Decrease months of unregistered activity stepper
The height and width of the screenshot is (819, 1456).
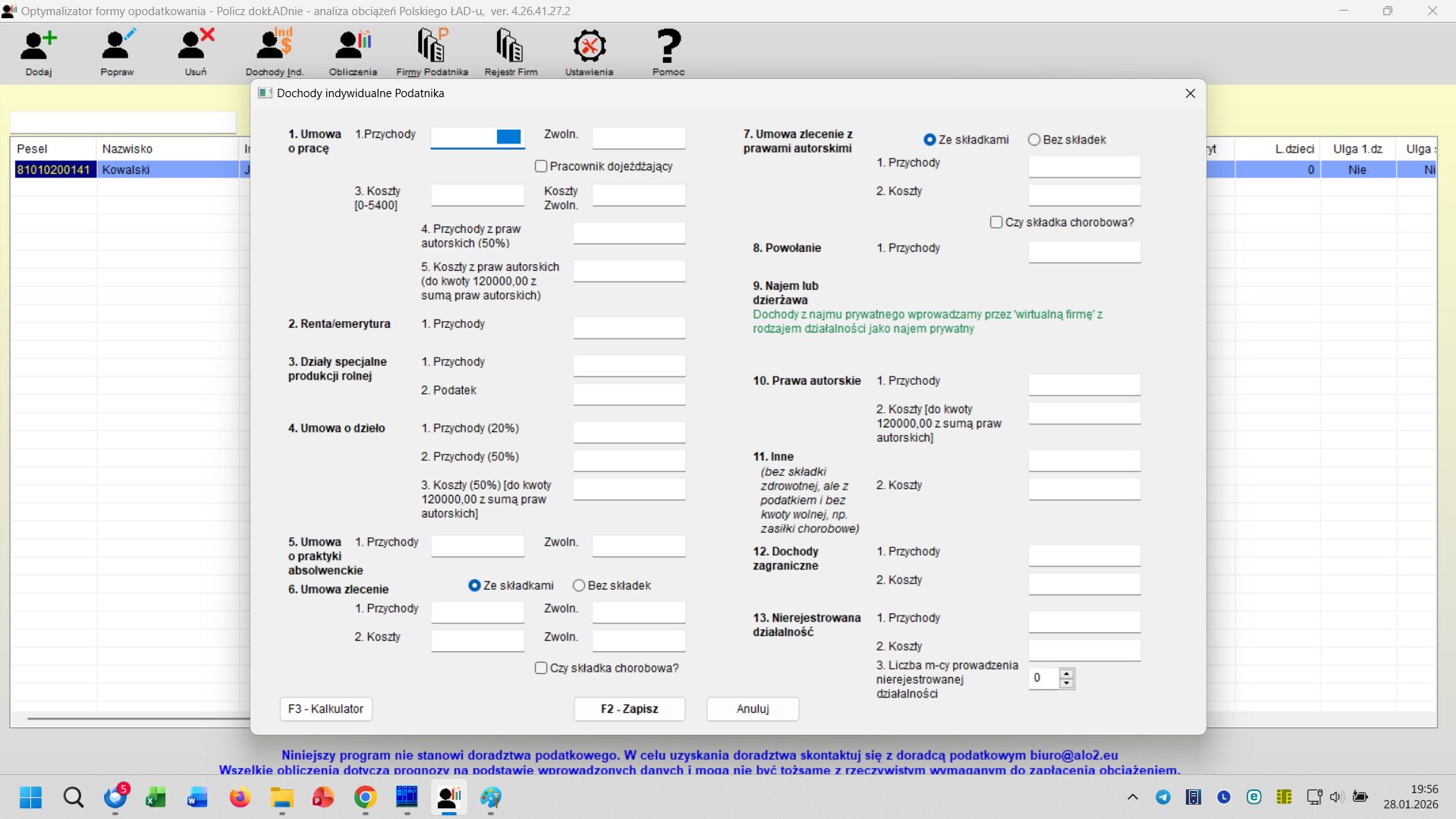coord(1067,683)
